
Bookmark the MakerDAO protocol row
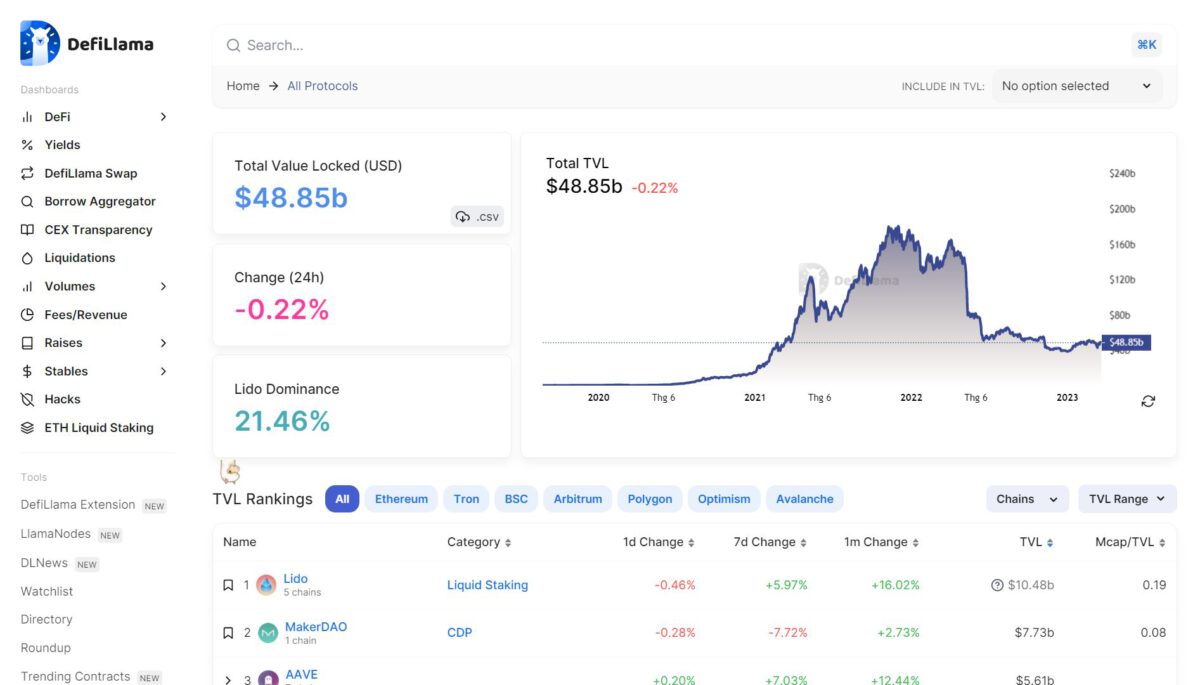coord(228,633)
